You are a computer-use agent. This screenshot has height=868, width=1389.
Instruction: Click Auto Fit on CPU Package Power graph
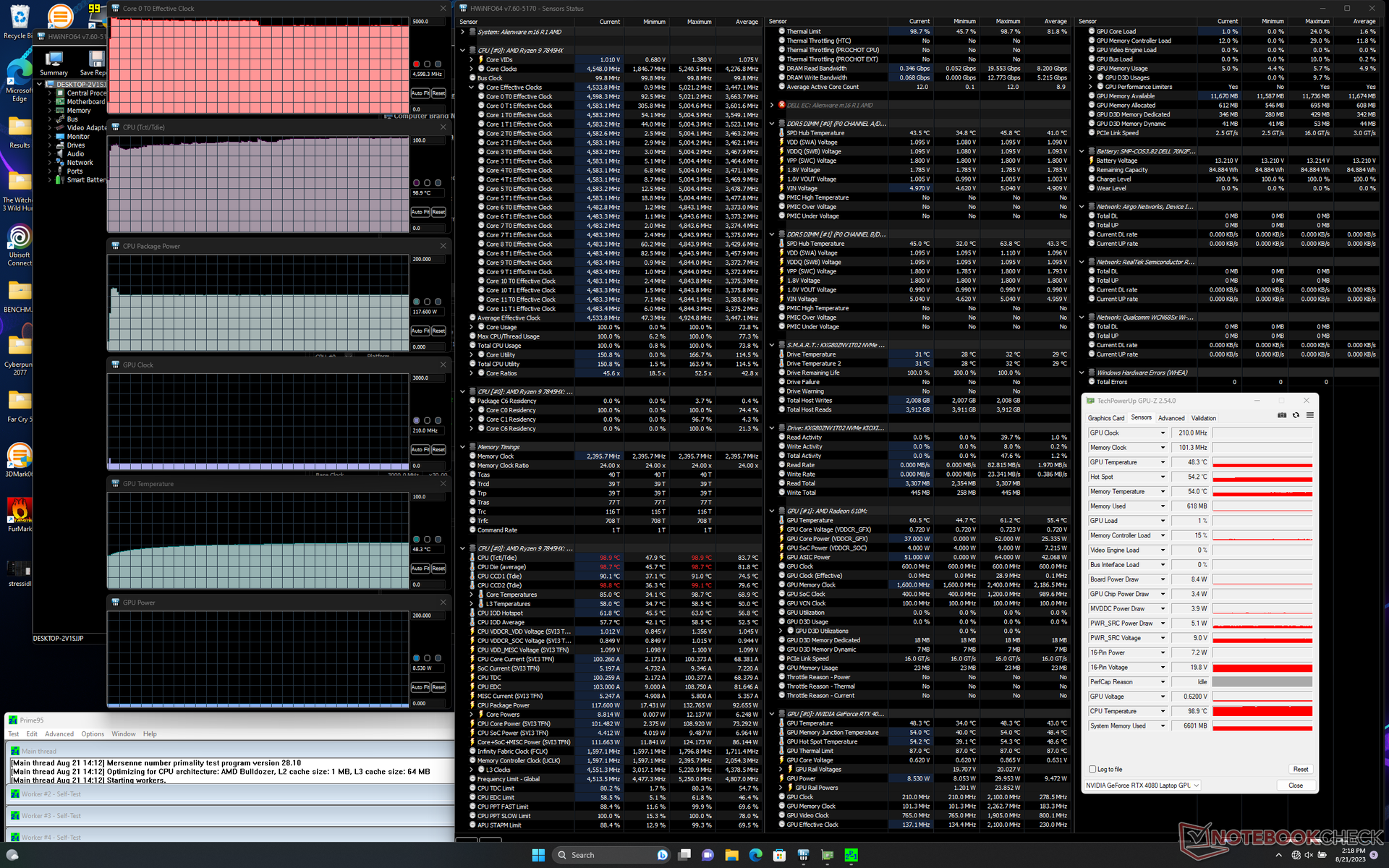(420, 331)
